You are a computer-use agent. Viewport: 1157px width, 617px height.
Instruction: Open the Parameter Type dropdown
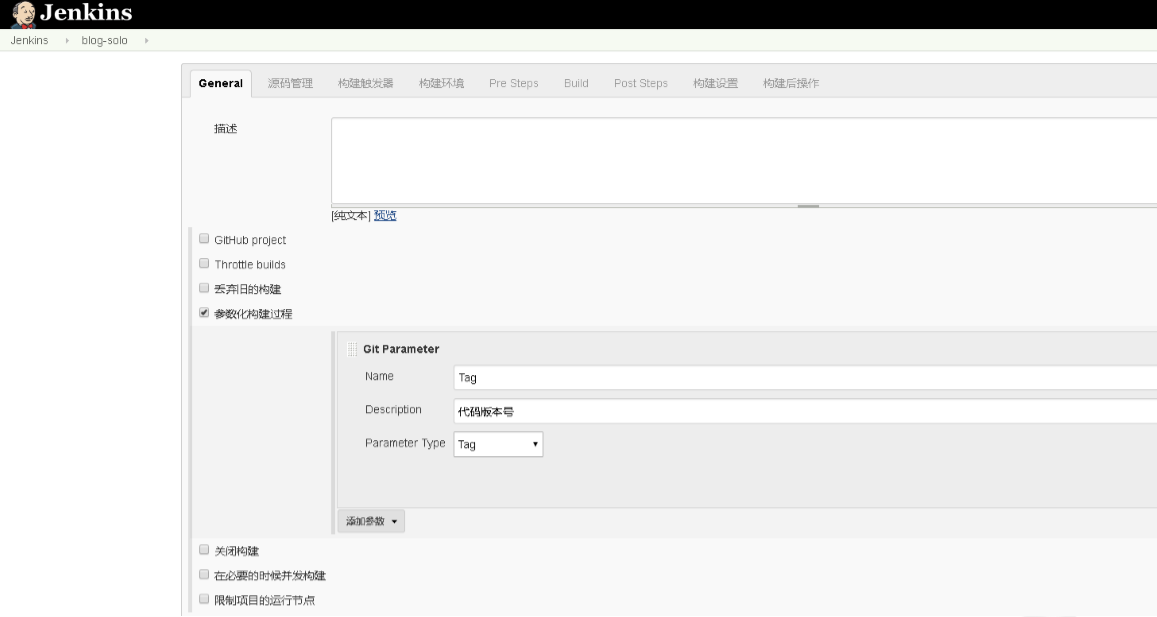click(498, 444)
